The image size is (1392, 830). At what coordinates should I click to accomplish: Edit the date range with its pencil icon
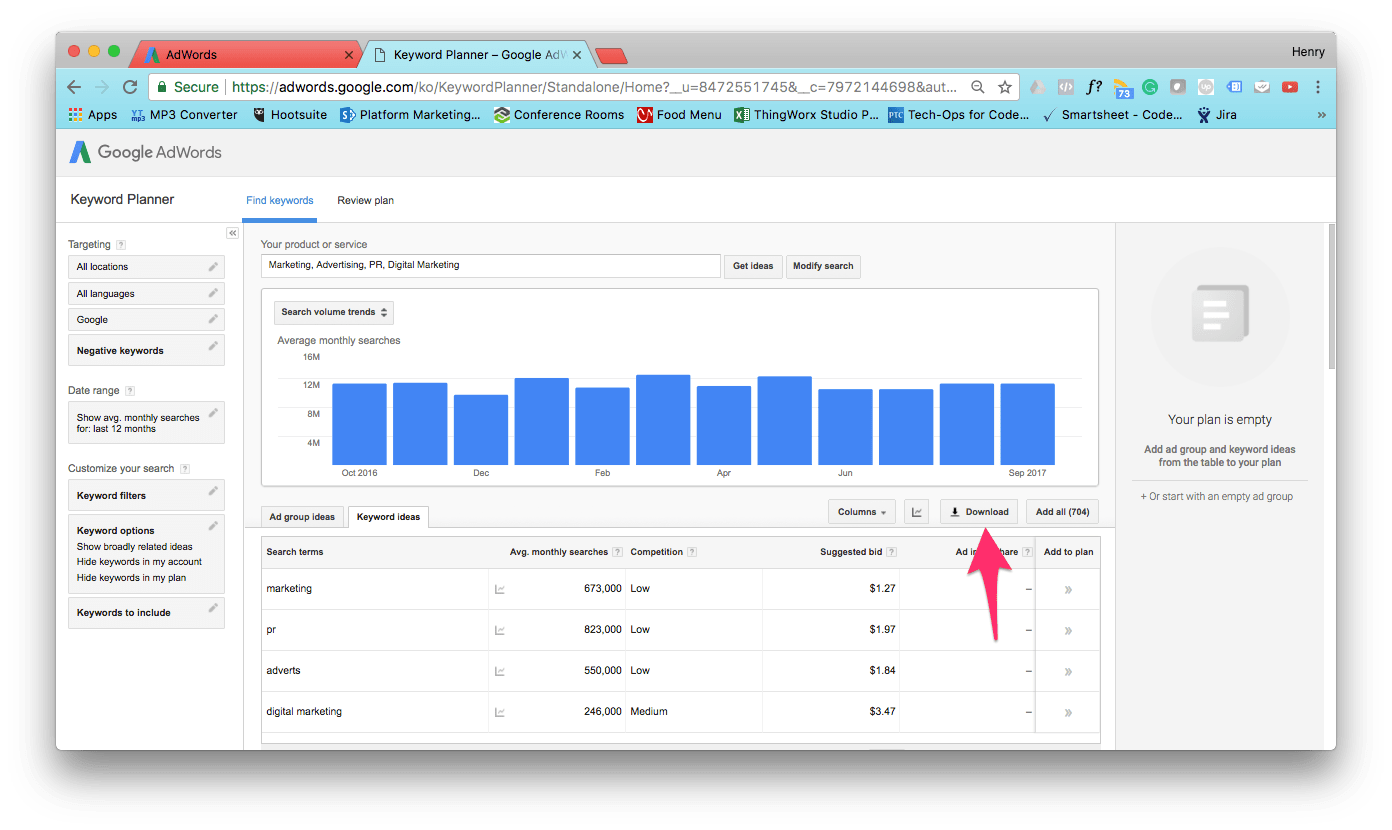pos(213,412)
